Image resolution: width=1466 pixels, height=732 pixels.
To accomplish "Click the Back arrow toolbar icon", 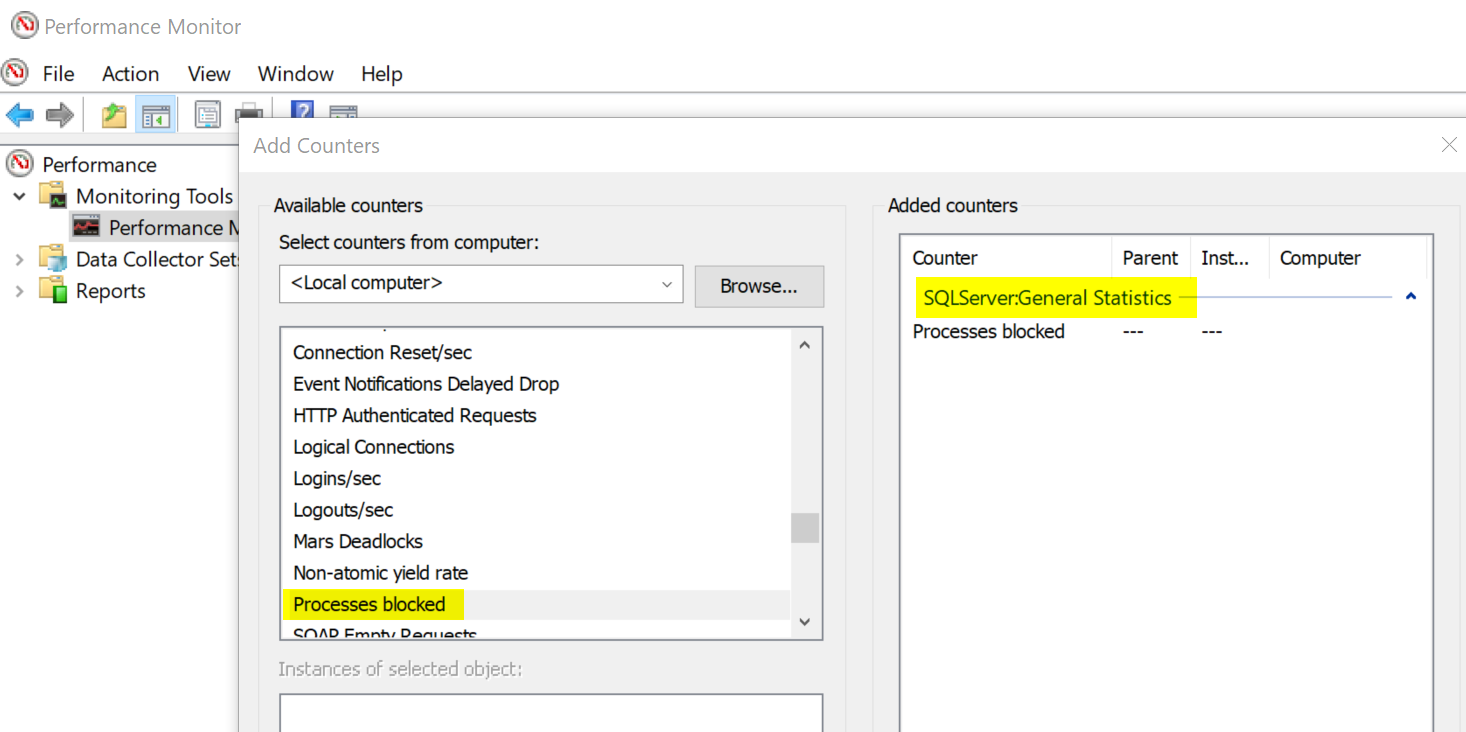I will pyautogui.click(x=19, y=115).
